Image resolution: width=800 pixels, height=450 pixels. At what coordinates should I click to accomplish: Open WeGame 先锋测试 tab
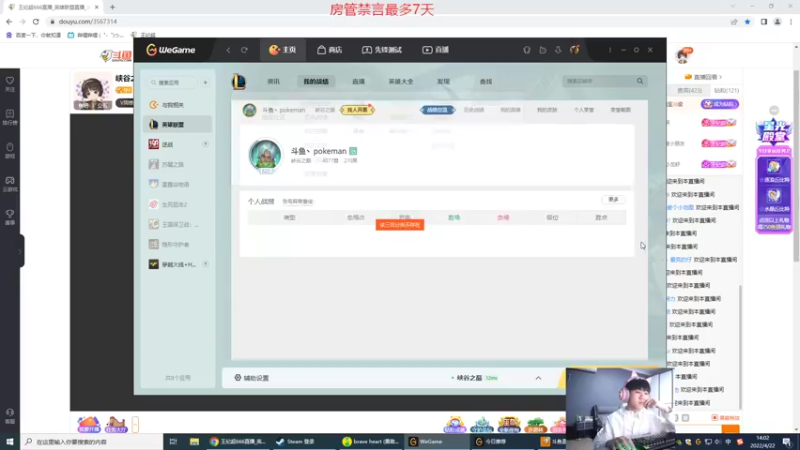382,50
